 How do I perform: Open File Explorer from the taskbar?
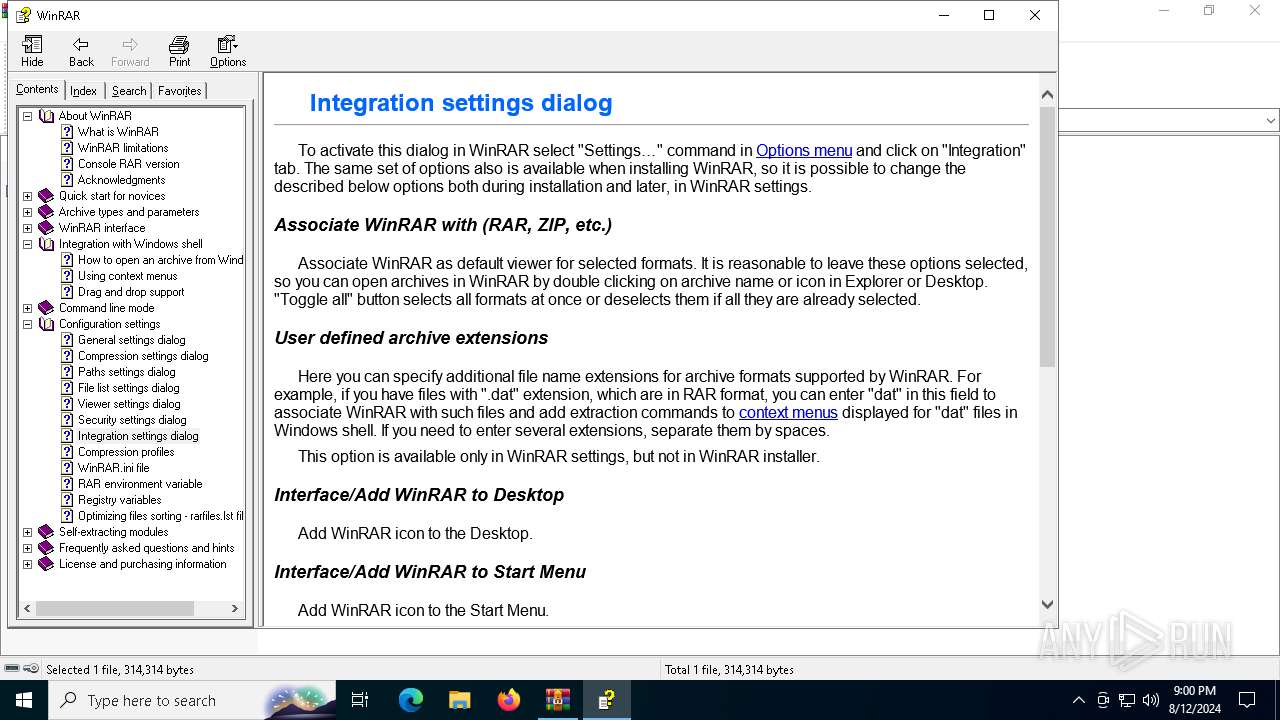(460, 700)
